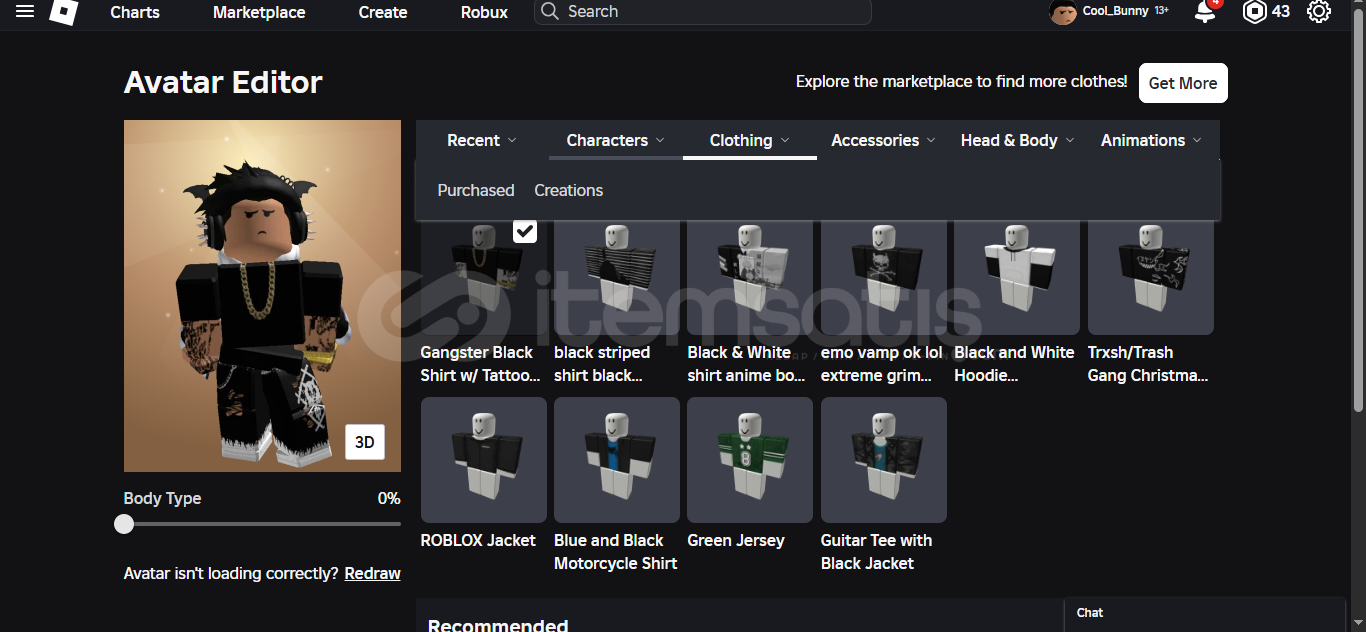Click the 'Green Jersey' item title
This screenshot has height=632, width=1366.
(736, 540)
